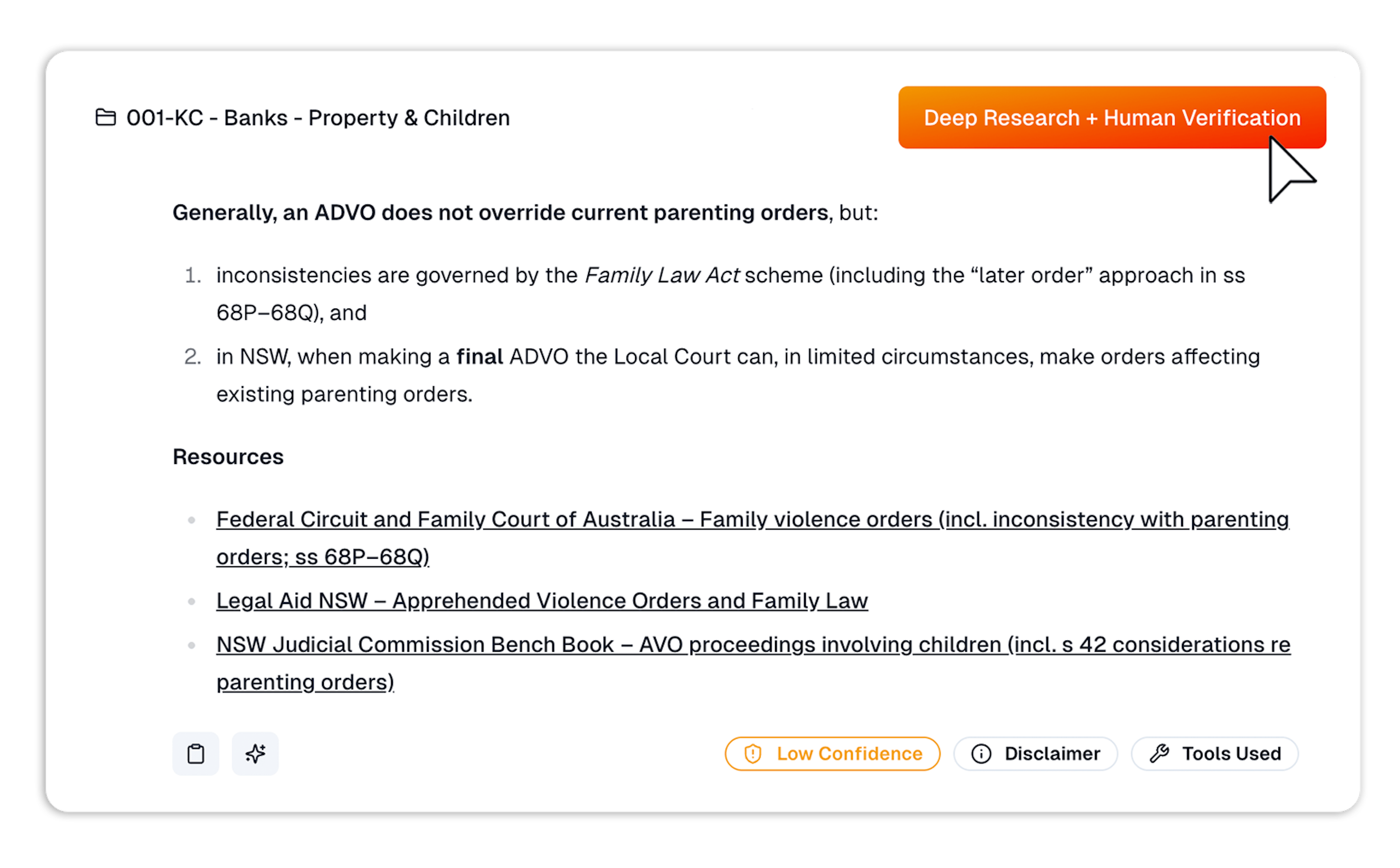Open the Legal Aid NSW resource link
Viewport: 1400px width, 868px height.
pos(542,601)
